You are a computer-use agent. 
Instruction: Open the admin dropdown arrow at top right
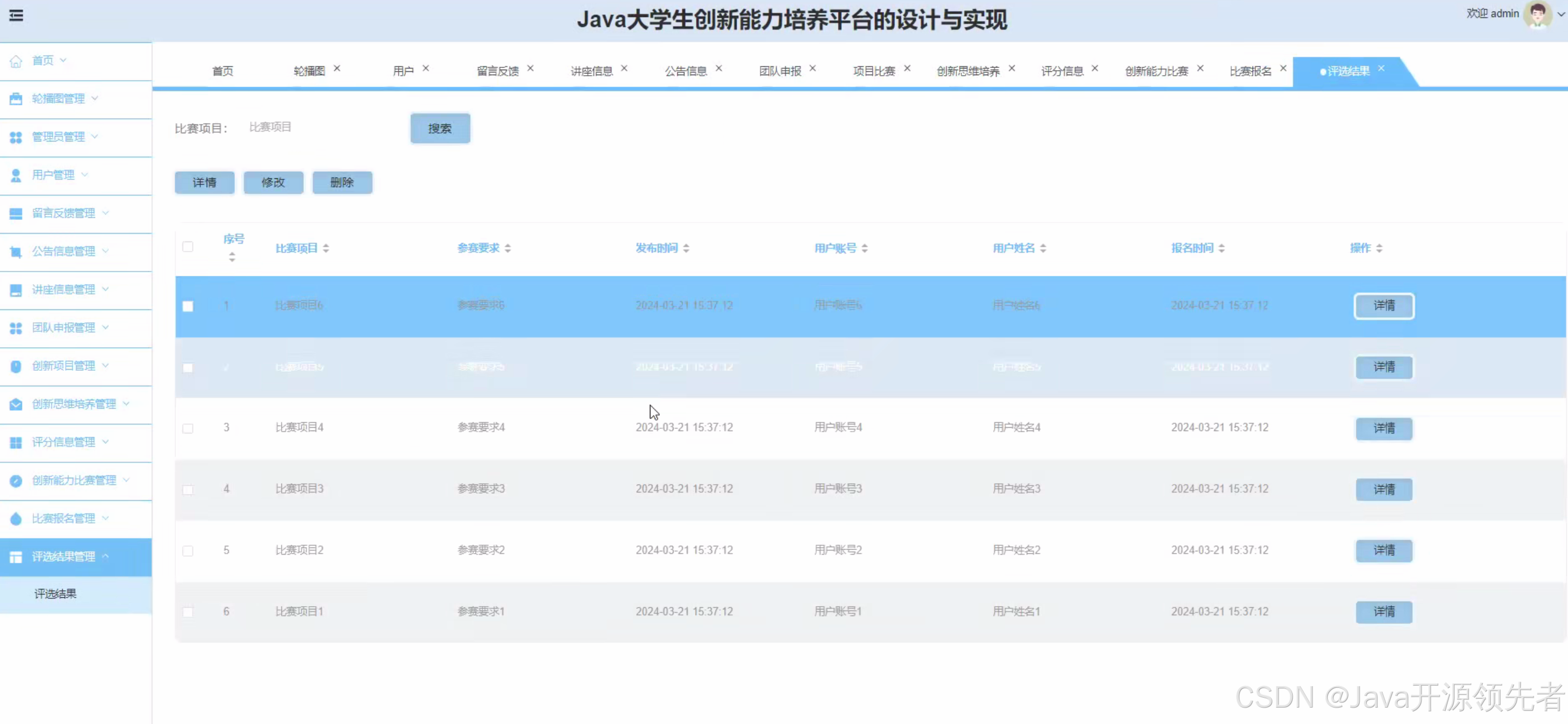pos(1563,15)
